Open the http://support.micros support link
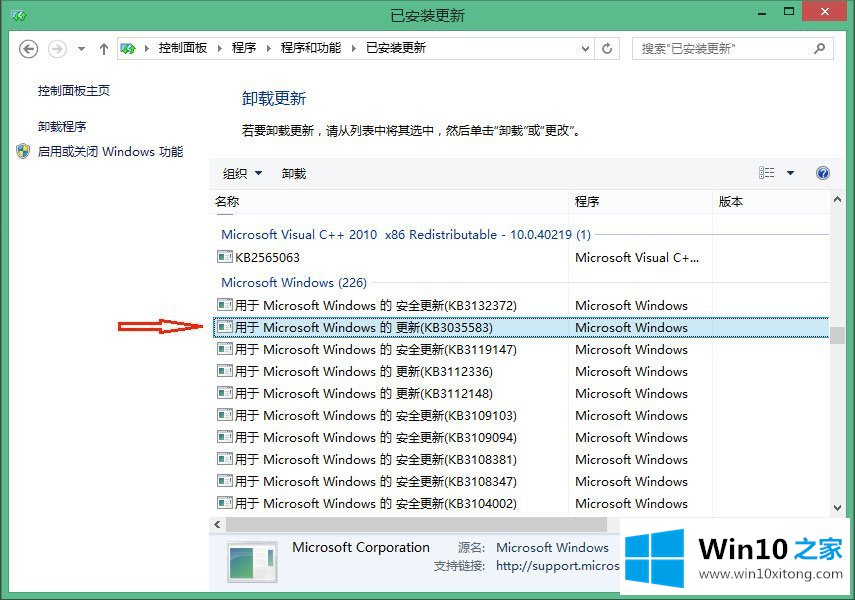 (557, 566)
